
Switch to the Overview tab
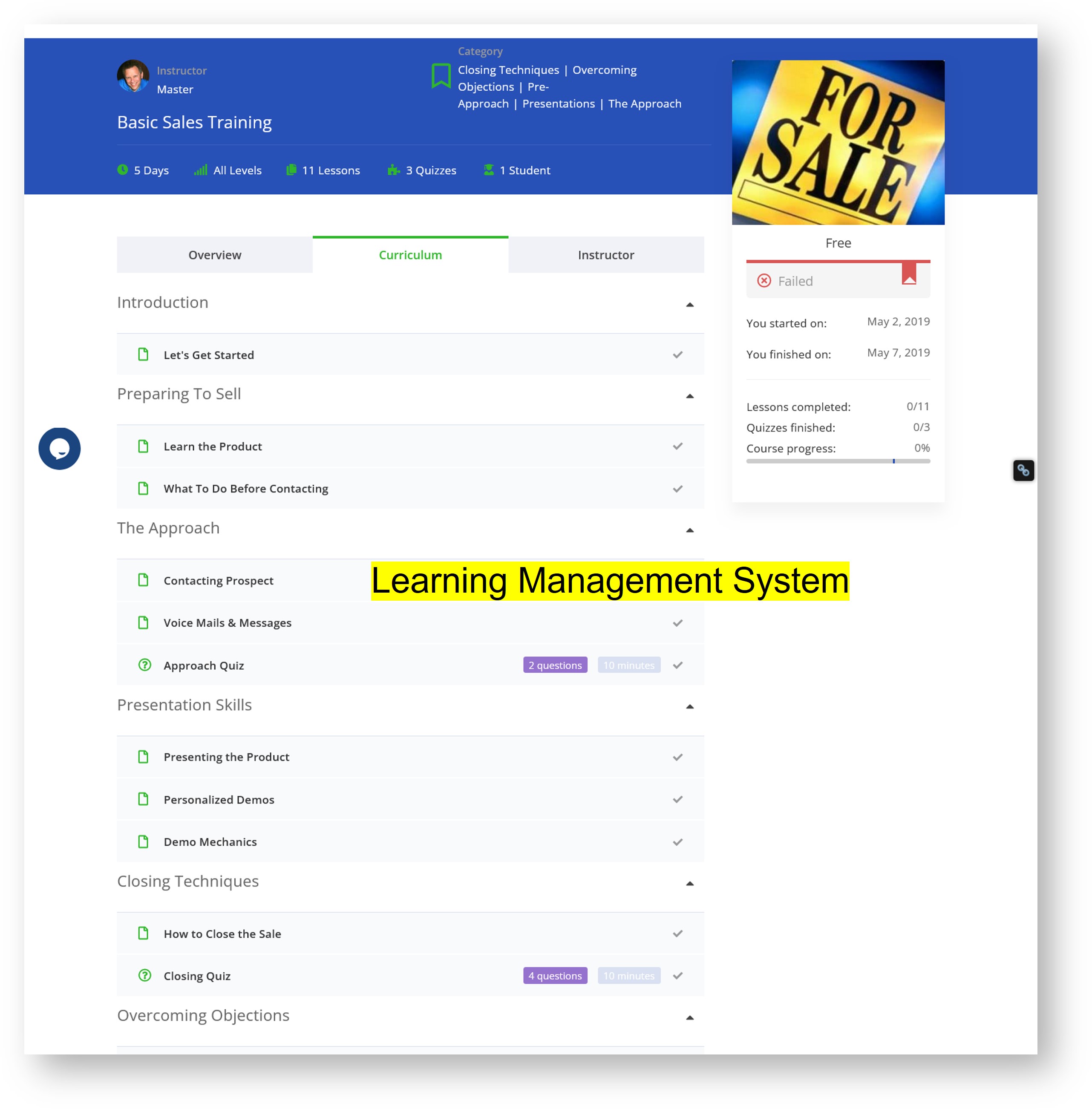point(214,255)
